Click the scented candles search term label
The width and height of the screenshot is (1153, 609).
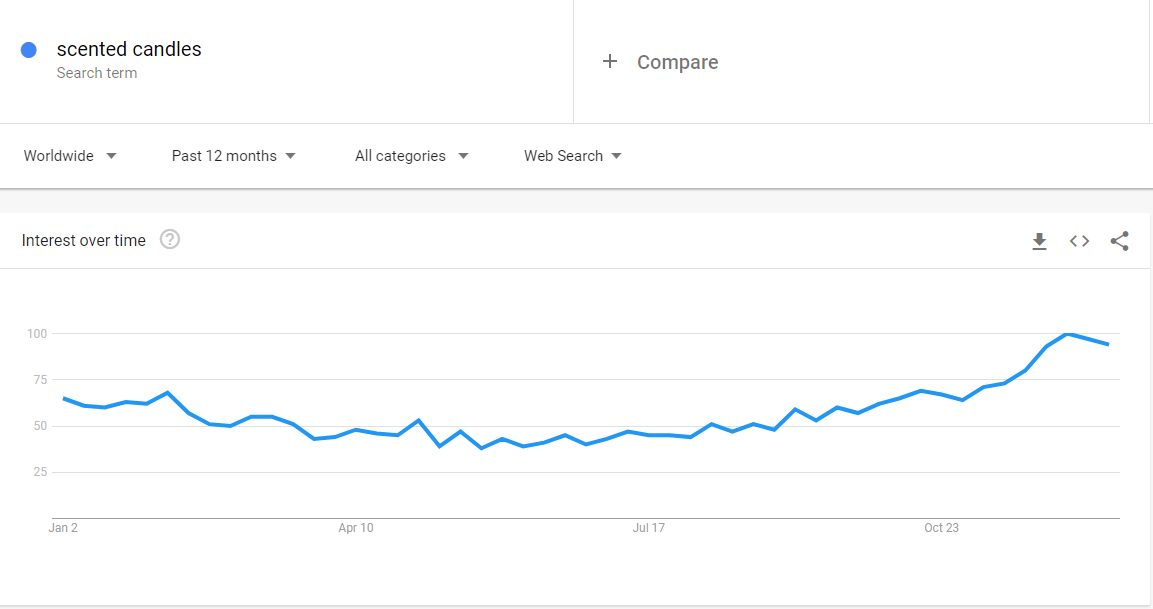click(x=129, y=49)
